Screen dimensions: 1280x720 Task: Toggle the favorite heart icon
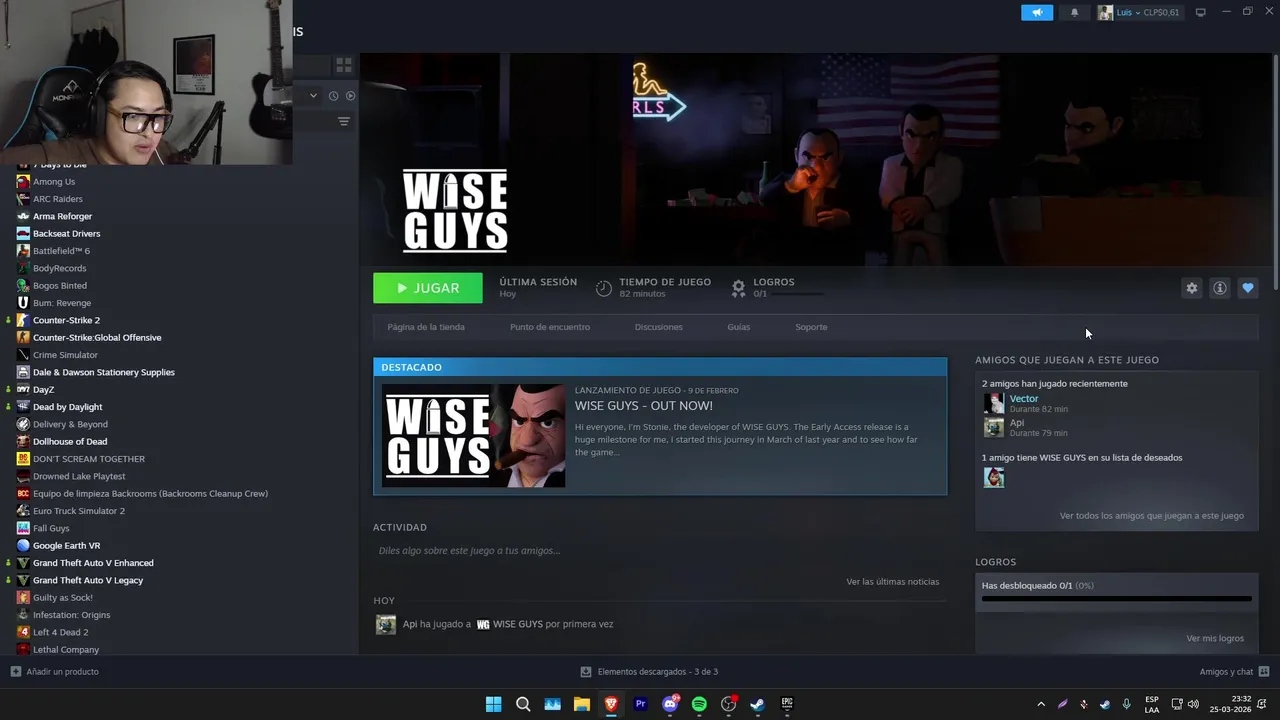pyautogui.click(x=1248, y=288)
